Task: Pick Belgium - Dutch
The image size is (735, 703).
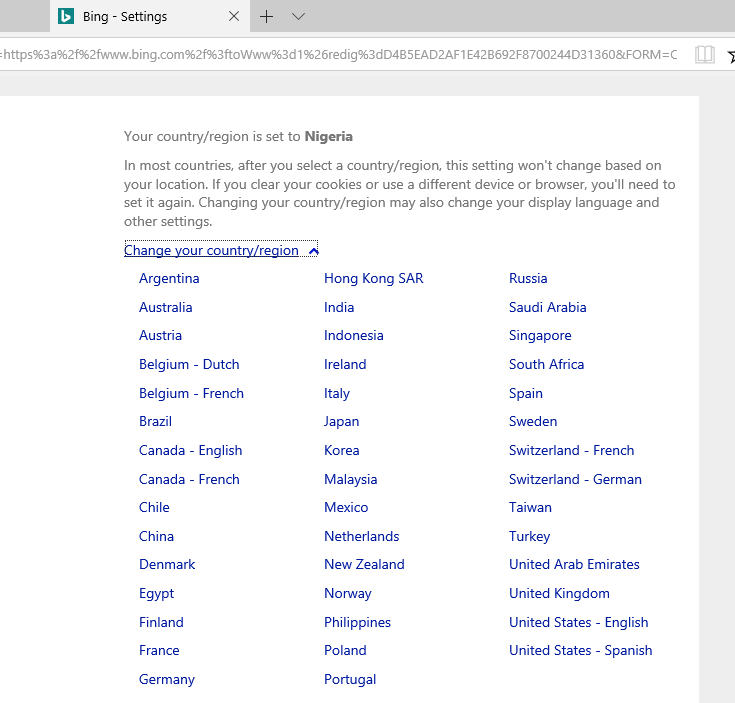Action: (x=189, y=365)
